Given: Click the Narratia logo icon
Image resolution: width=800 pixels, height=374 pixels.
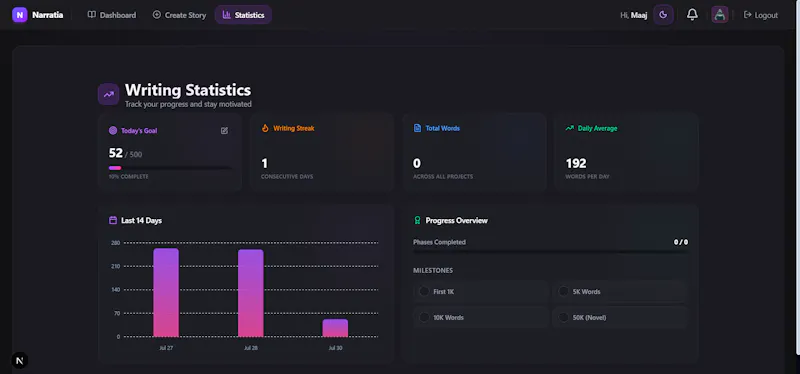Looking at the screenshot, I should pyautogui.click(x=19, y=15).
